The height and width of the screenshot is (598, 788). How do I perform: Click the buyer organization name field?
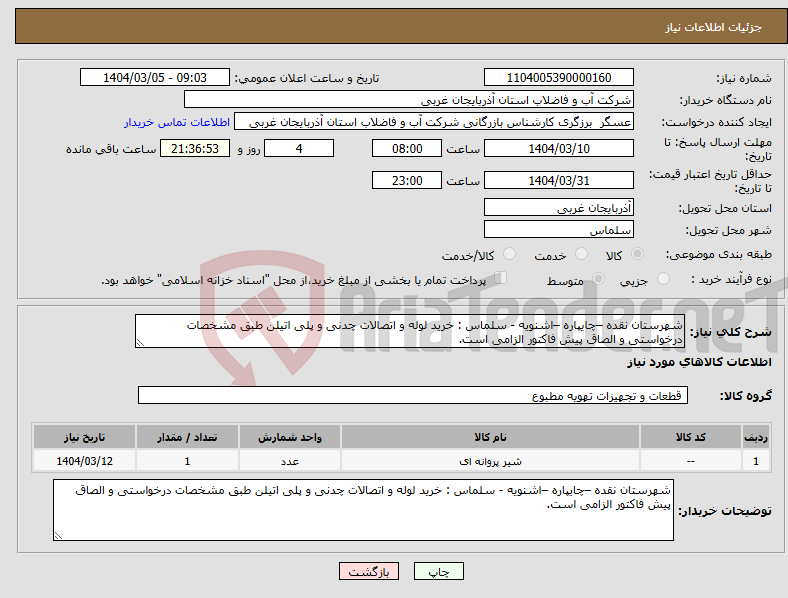[x=409, y=99]
